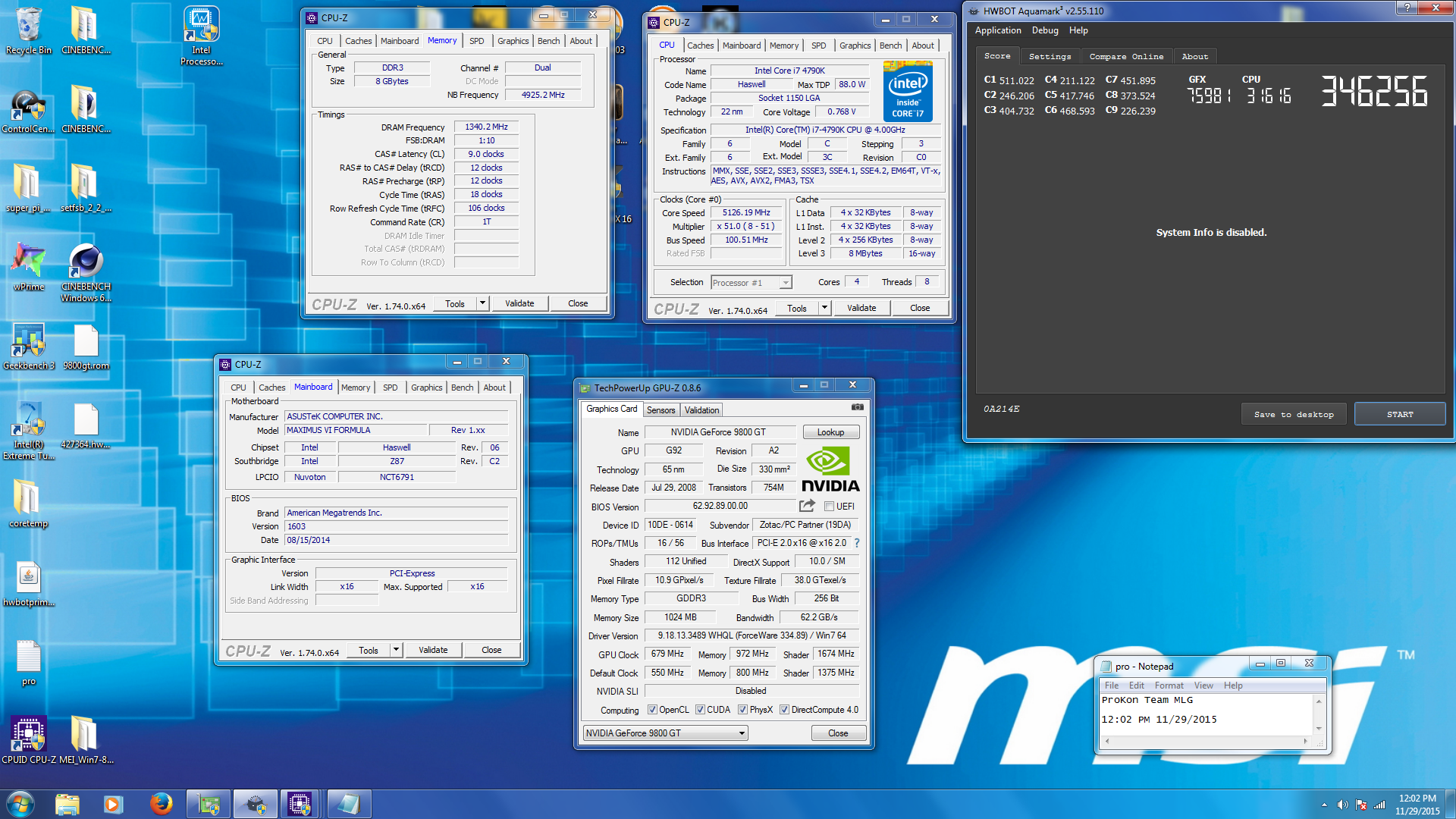Click the Notepad horizontal scrollbar
Screen dimensions: 1456x819
tap(1206, 741)
